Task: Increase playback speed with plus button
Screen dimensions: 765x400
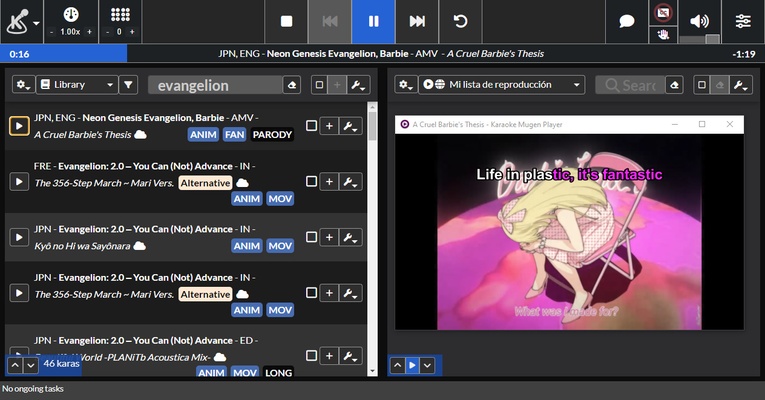Action: pos(89,32)
